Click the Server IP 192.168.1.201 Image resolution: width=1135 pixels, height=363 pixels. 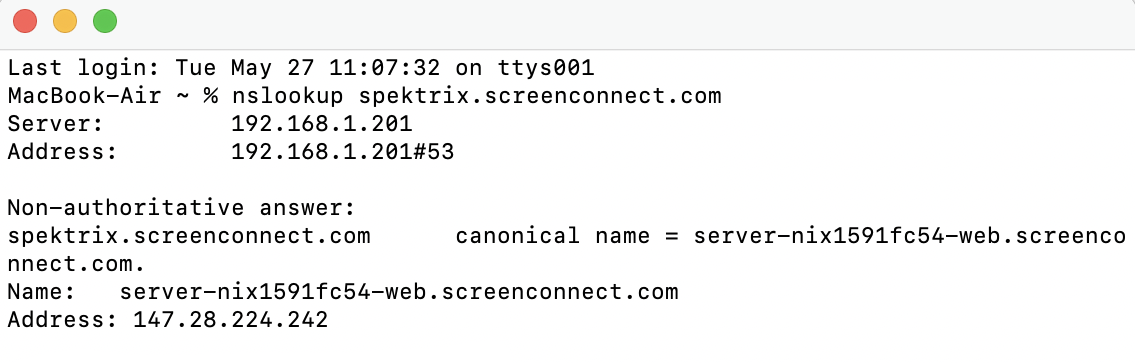[321, 124]
